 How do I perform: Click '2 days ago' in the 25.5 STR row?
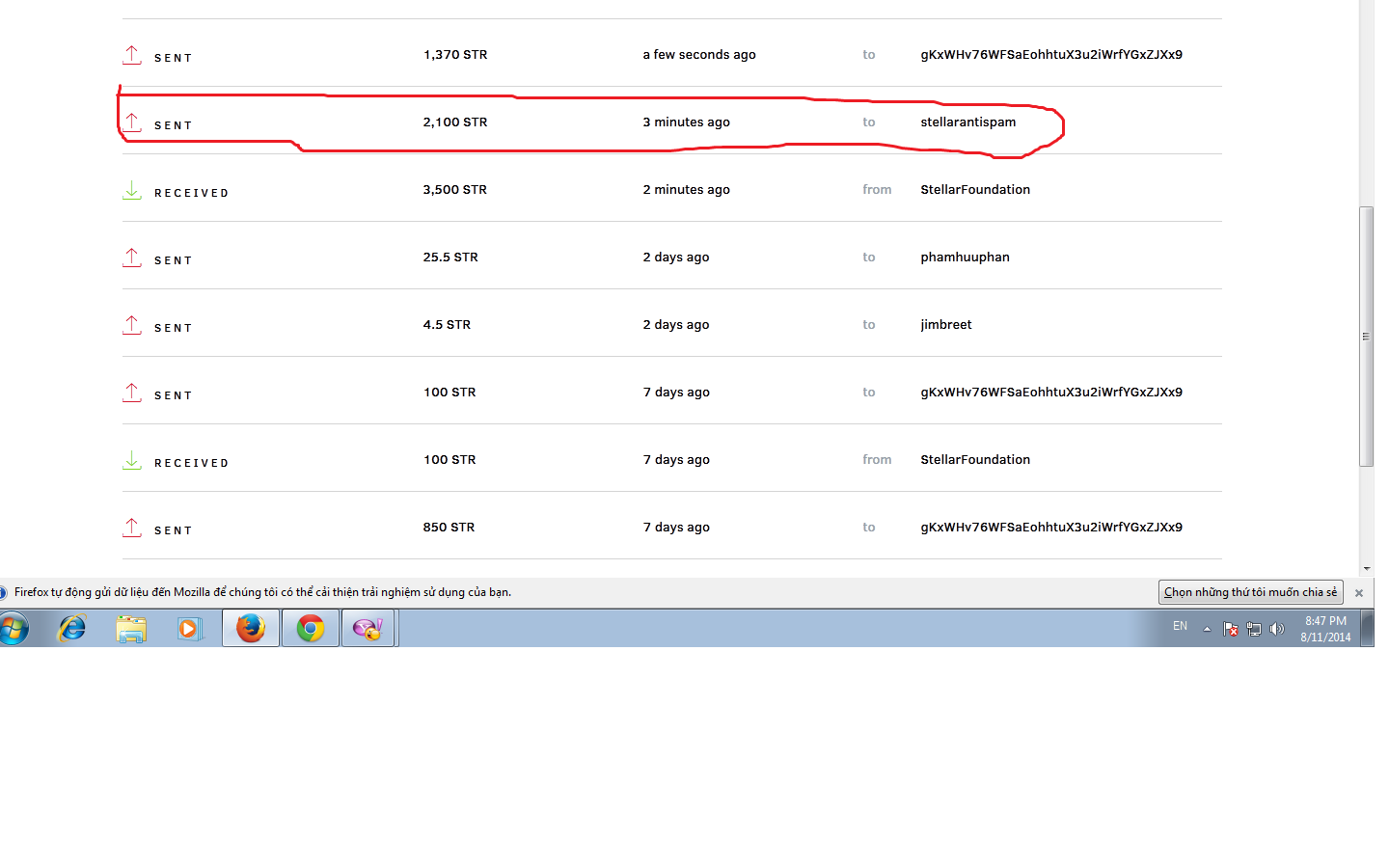(676, 258)
